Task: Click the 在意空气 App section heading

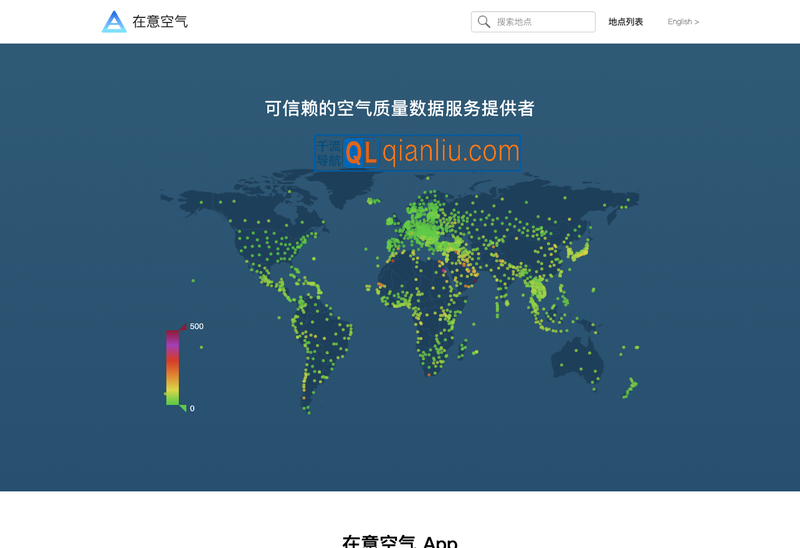Action: pyautogui.click(x=399, y=541)
